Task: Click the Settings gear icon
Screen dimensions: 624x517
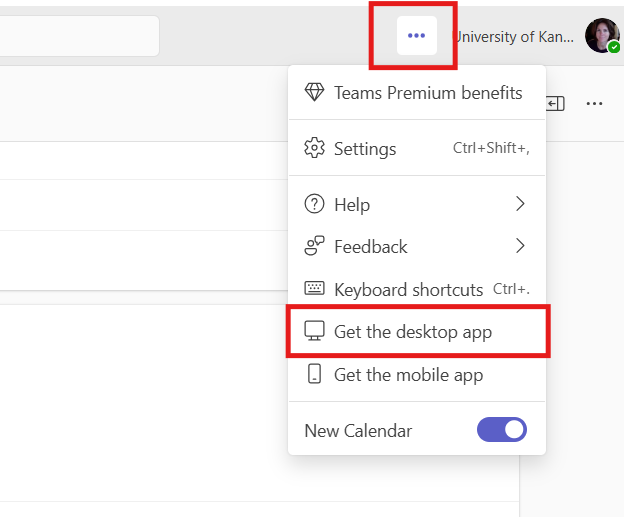Action: coord(315,149)
